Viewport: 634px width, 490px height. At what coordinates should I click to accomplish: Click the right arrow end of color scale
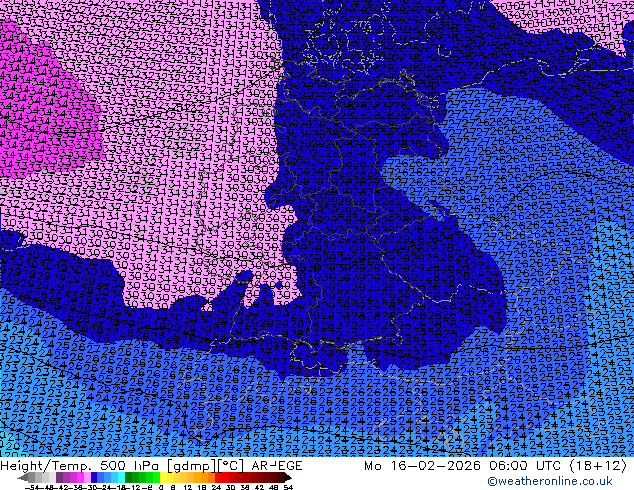(287, 477)
